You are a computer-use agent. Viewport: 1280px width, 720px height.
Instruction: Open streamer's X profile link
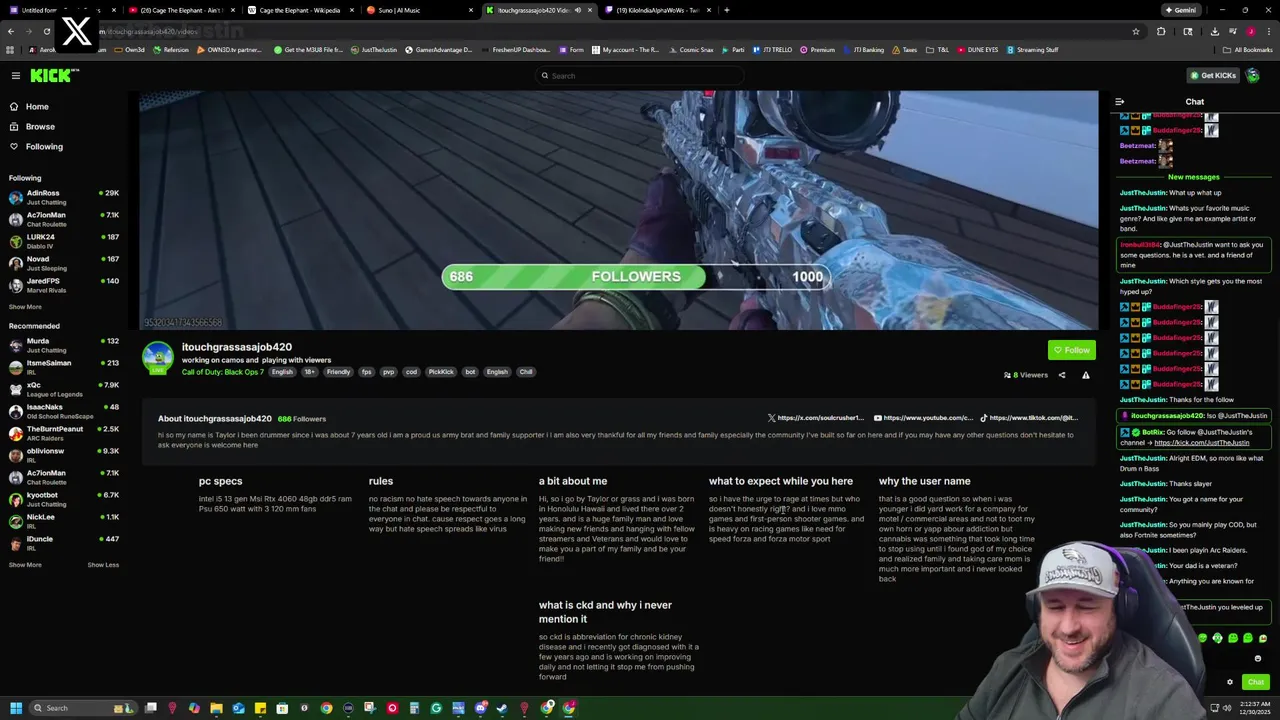click(x=816, y=418)
